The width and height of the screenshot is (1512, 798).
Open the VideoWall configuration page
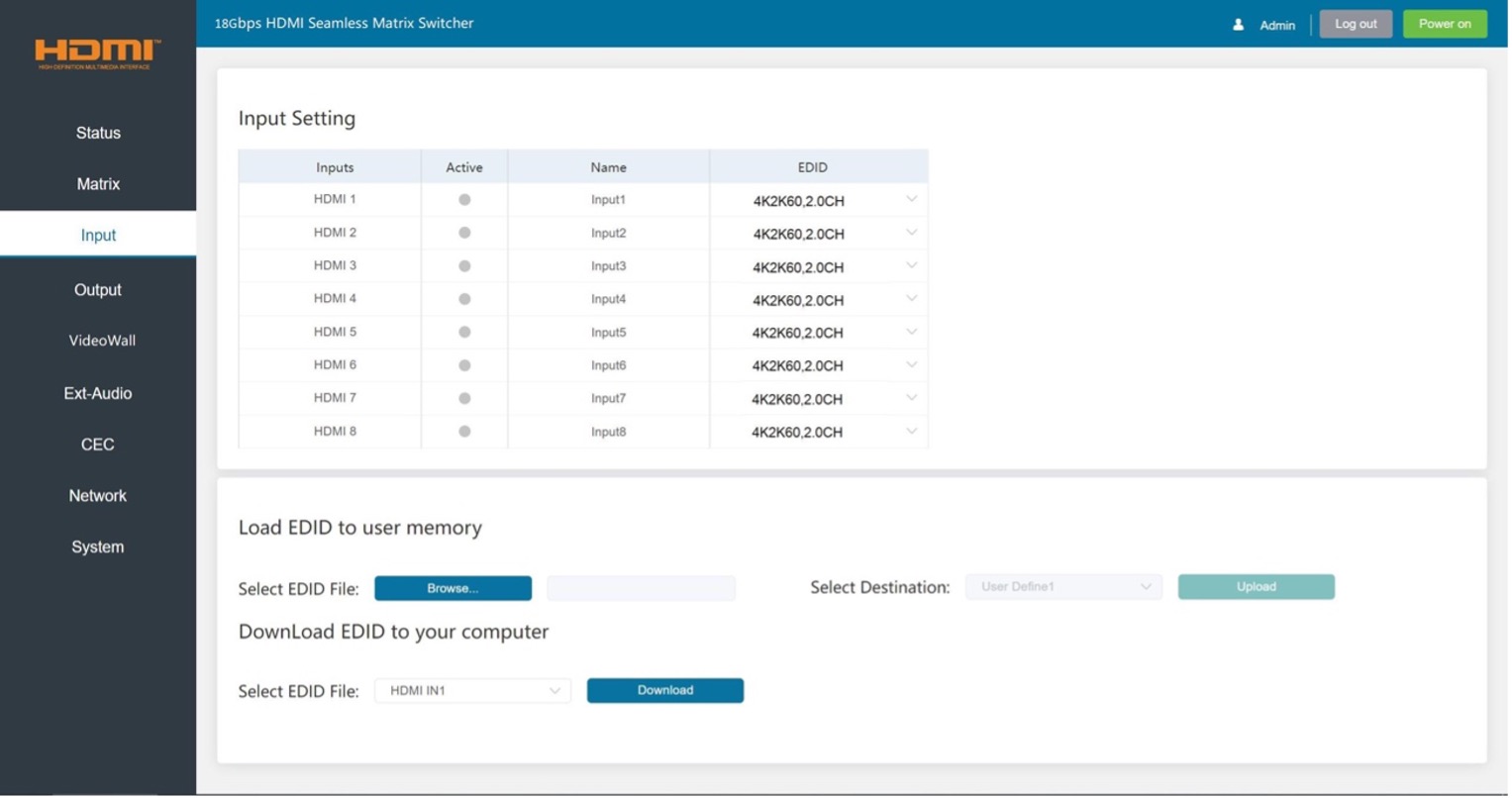coord(100,340)
